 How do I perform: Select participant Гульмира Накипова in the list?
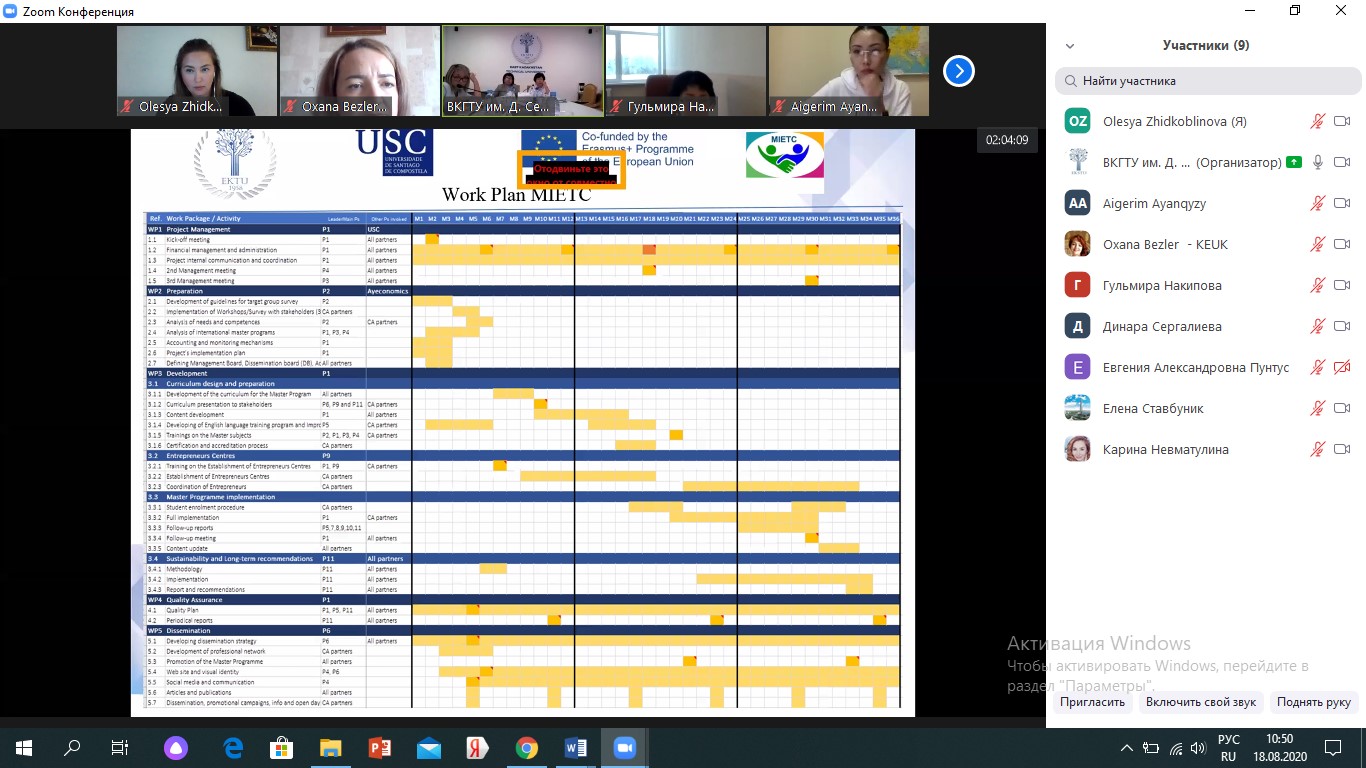1162,285
